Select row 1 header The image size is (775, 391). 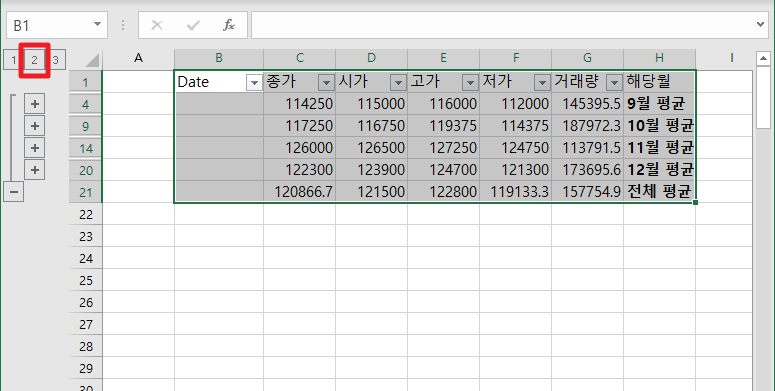pyautogui.click(x=86, y=82)
